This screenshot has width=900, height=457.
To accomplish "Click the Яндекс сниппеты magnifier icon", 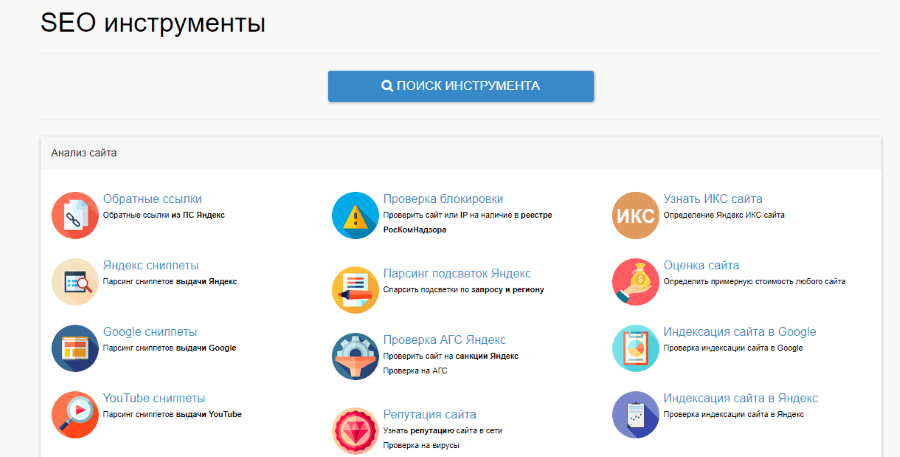I will pyautogui.click(x=75, y=282).
